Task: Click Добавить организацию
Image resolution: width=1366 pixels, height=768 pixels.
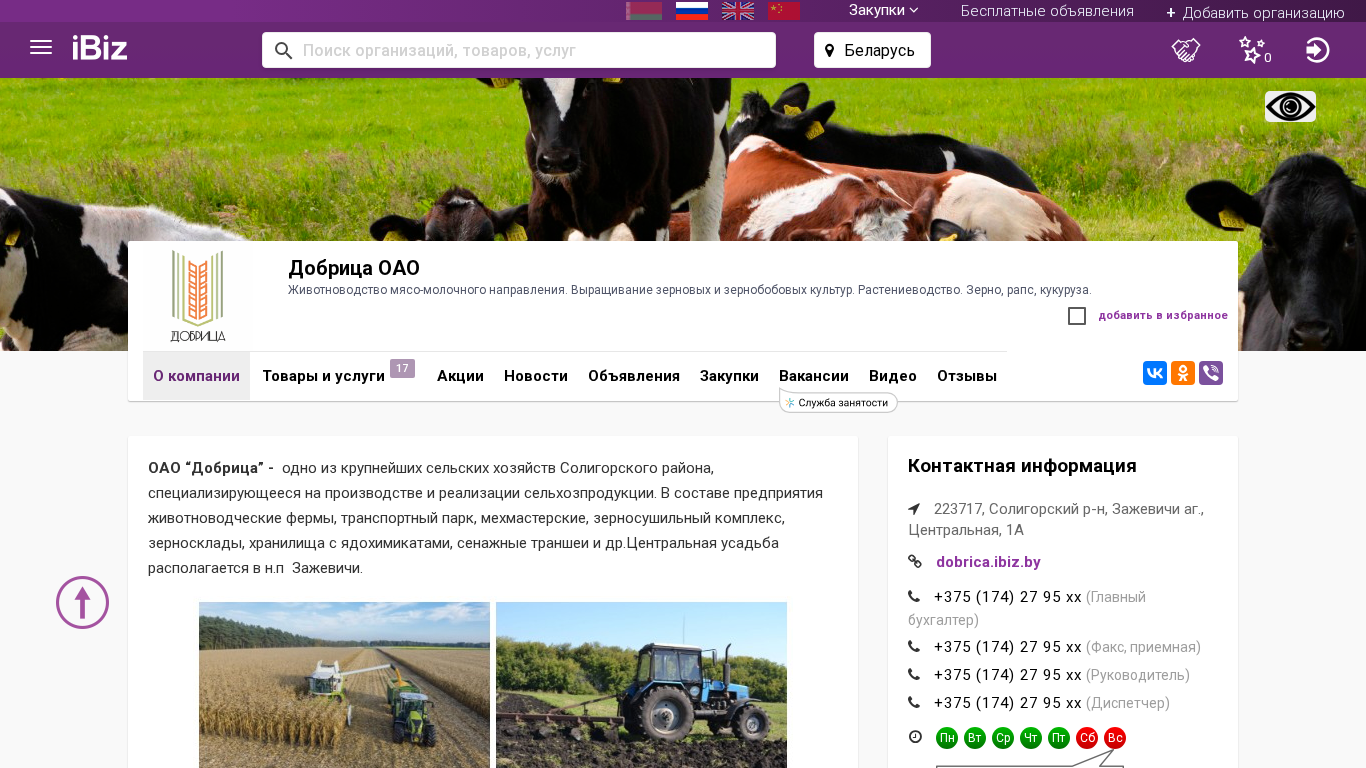Action: (x=1255, y=12)
